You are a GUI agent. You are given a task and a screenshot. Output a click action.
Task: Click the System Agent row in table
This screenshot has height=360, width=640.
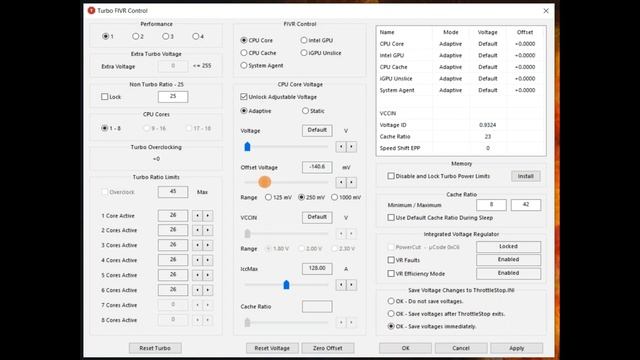tap(461, 90)
